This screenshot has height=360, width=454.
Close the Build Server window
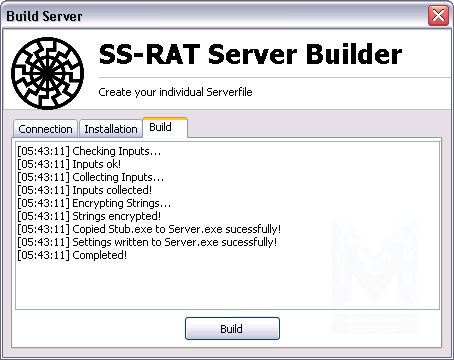point(438,15)
